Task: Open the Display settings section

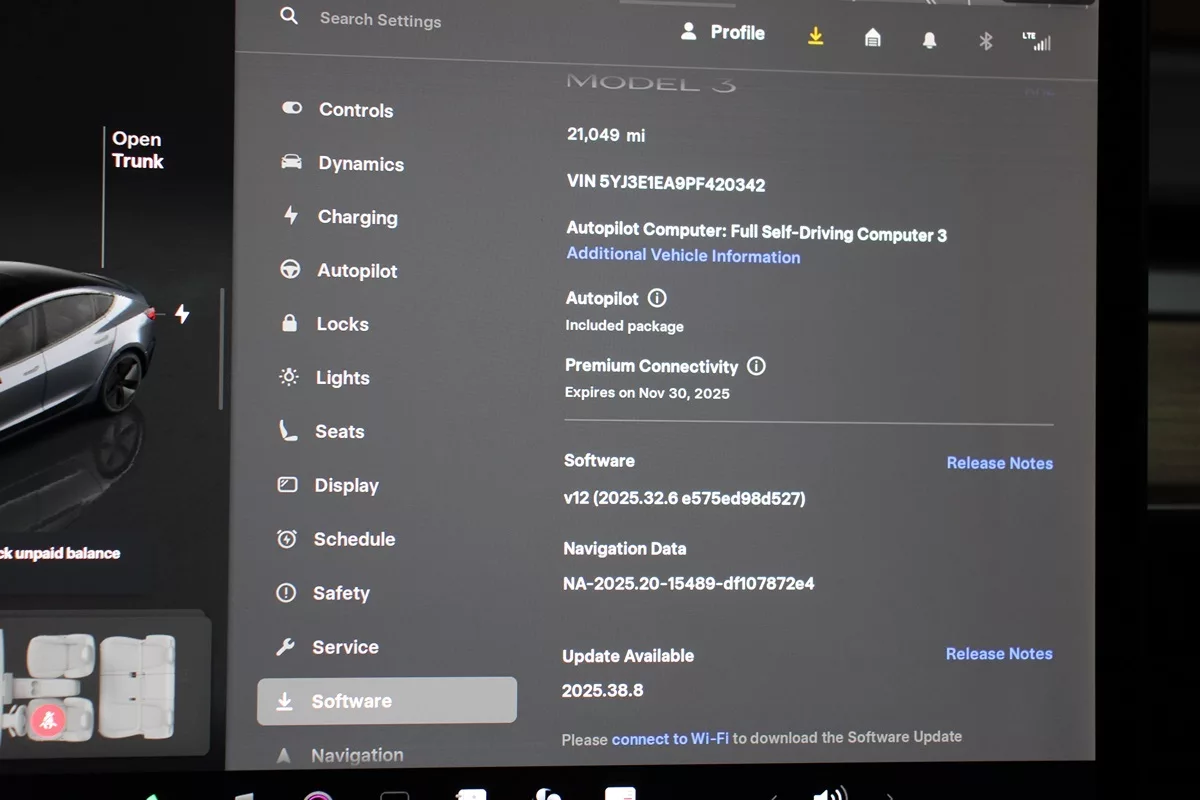Action: point(346,485)
